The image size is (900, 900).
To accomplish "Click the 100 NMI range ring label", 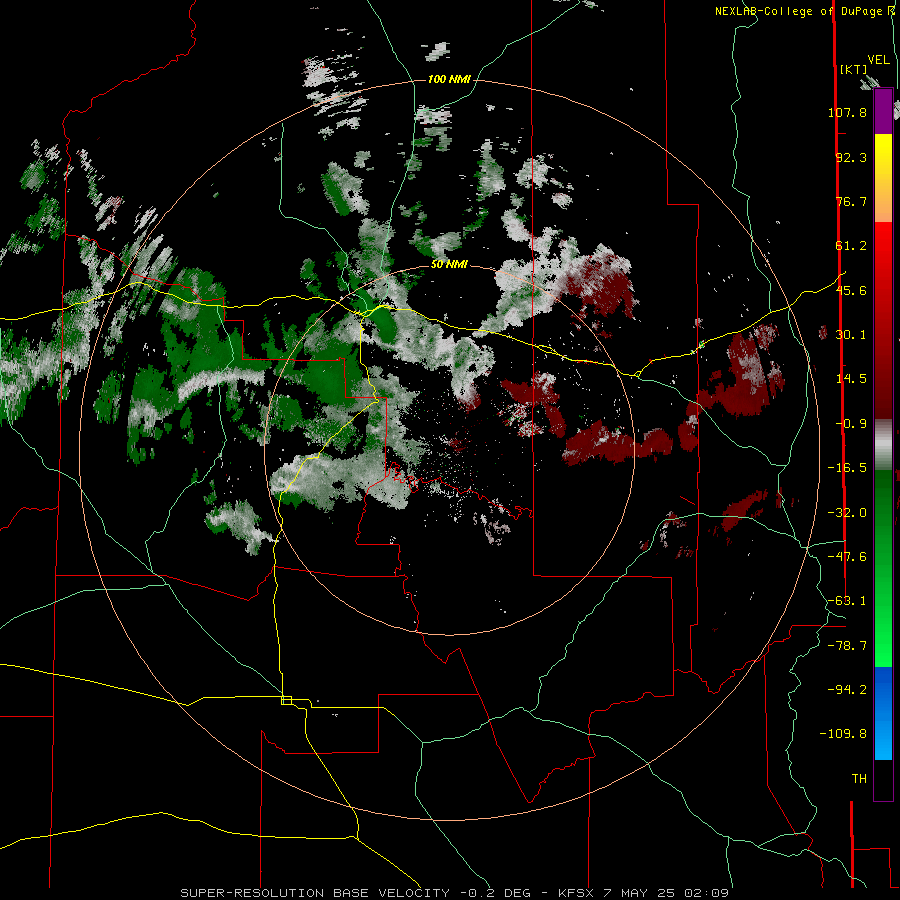I will point(449,79).
